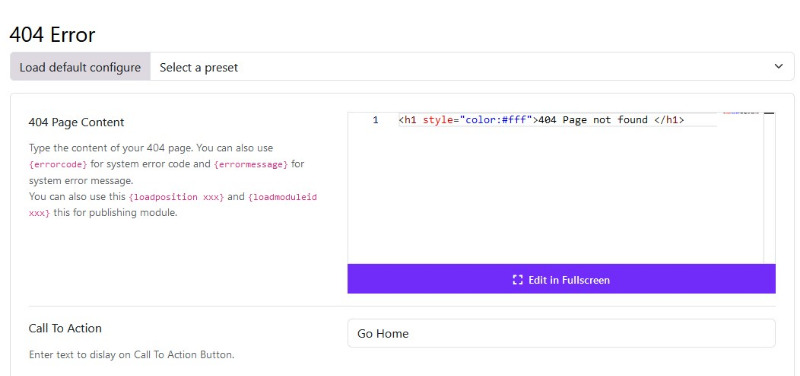
Task: Click the closing </h1> tag in code
Action: pyautogui.click(x=668, y=120)
